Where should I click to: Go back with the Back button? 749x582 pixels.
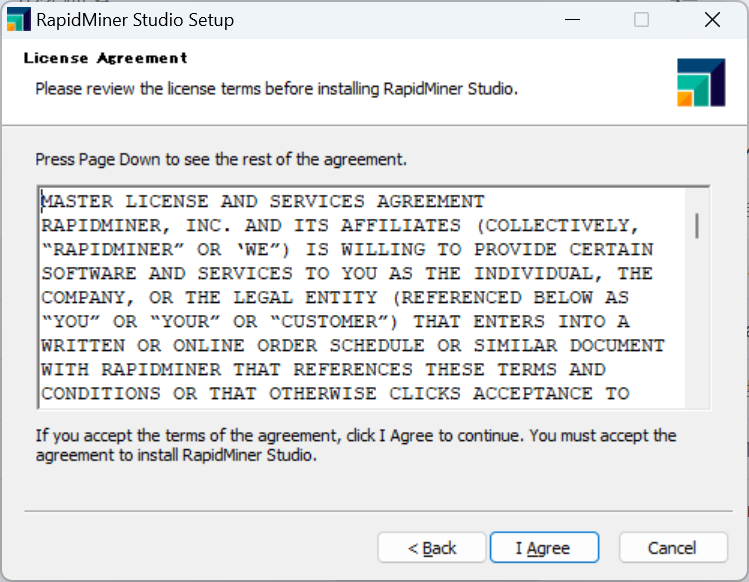432,548
